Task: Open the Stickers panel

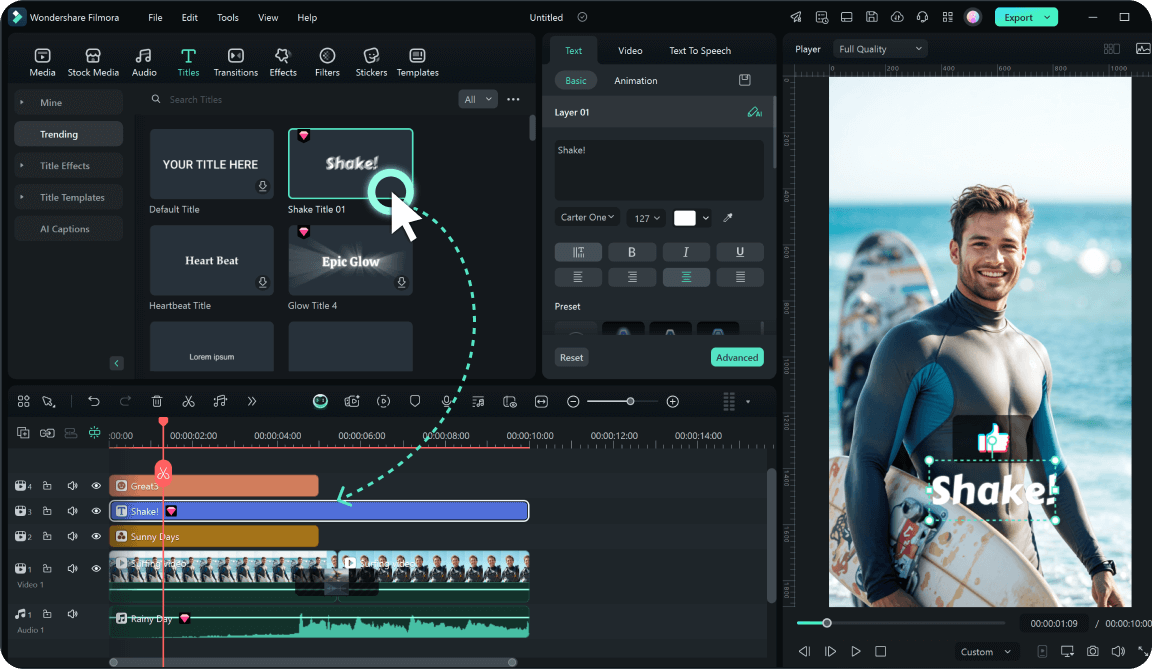Action: (371, 62)
